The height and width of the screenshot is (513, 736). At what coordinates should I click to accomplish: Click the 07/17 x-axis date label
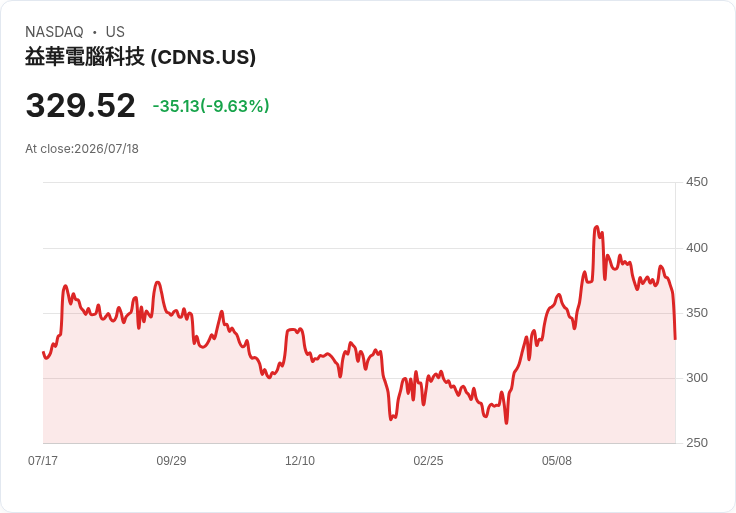[x=43, y=461]
